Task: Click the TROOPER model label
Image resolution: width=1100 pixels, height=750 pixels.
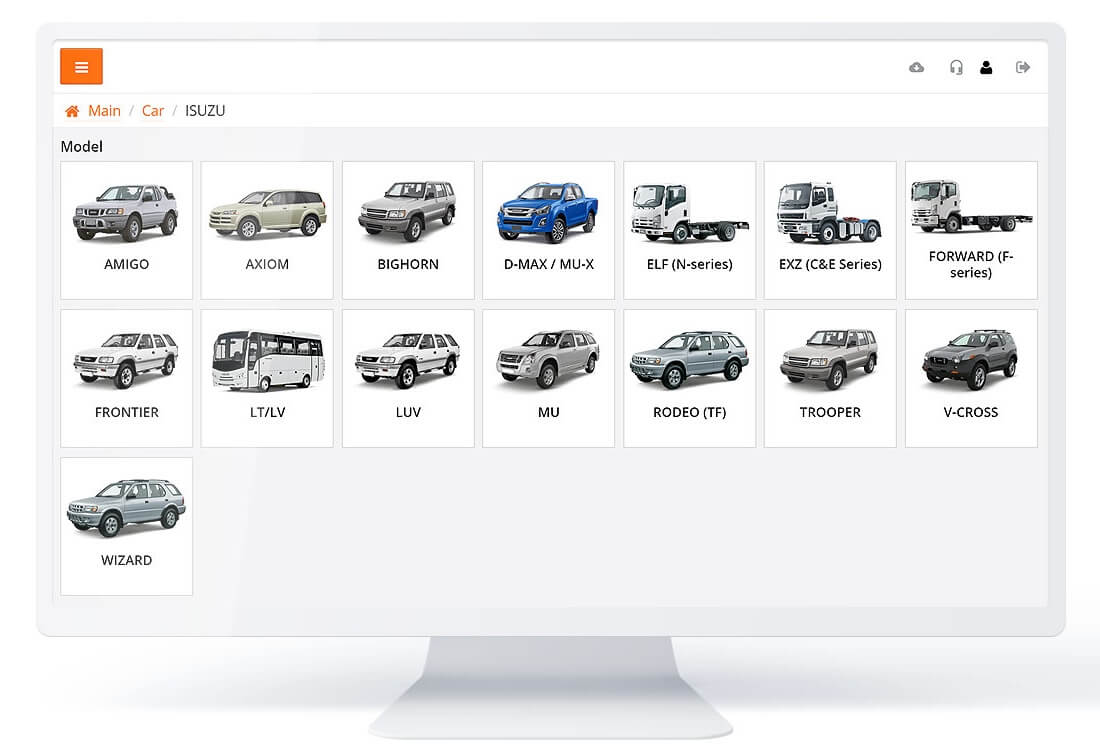Action: [x=830, y=413]
